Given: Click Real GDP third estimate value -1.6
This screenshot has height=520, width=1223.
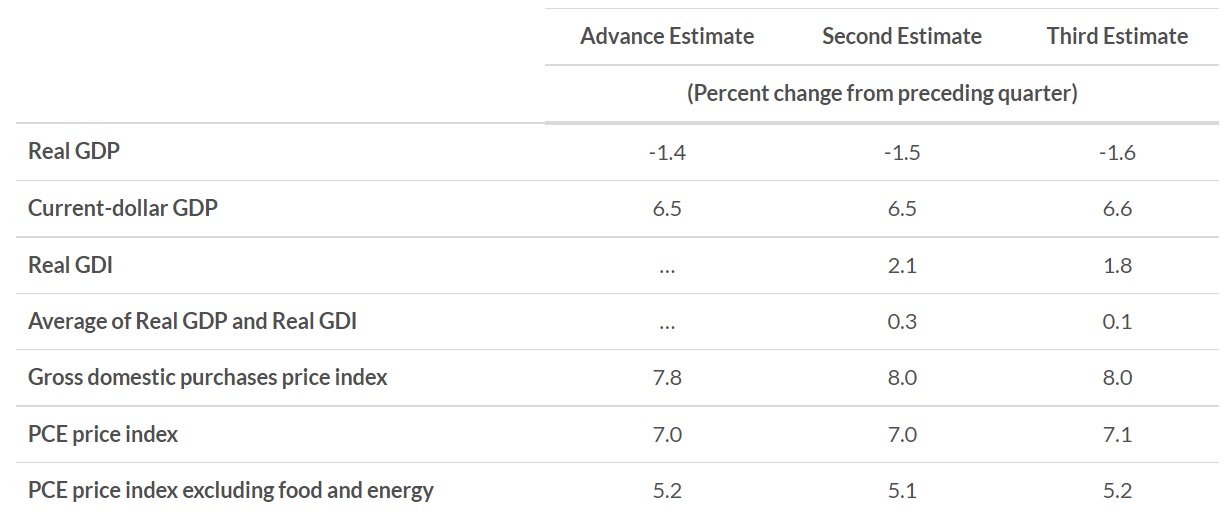Looking at the screenshot, I should pos(1117,153).
